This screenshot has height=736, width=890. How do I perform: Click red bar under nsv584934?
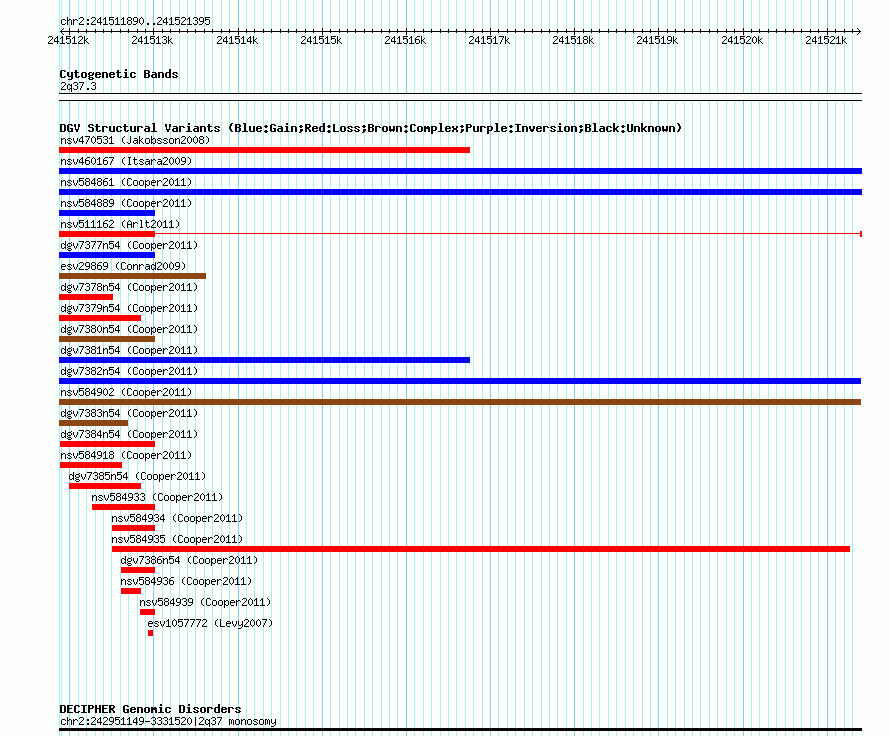(133, 528)
